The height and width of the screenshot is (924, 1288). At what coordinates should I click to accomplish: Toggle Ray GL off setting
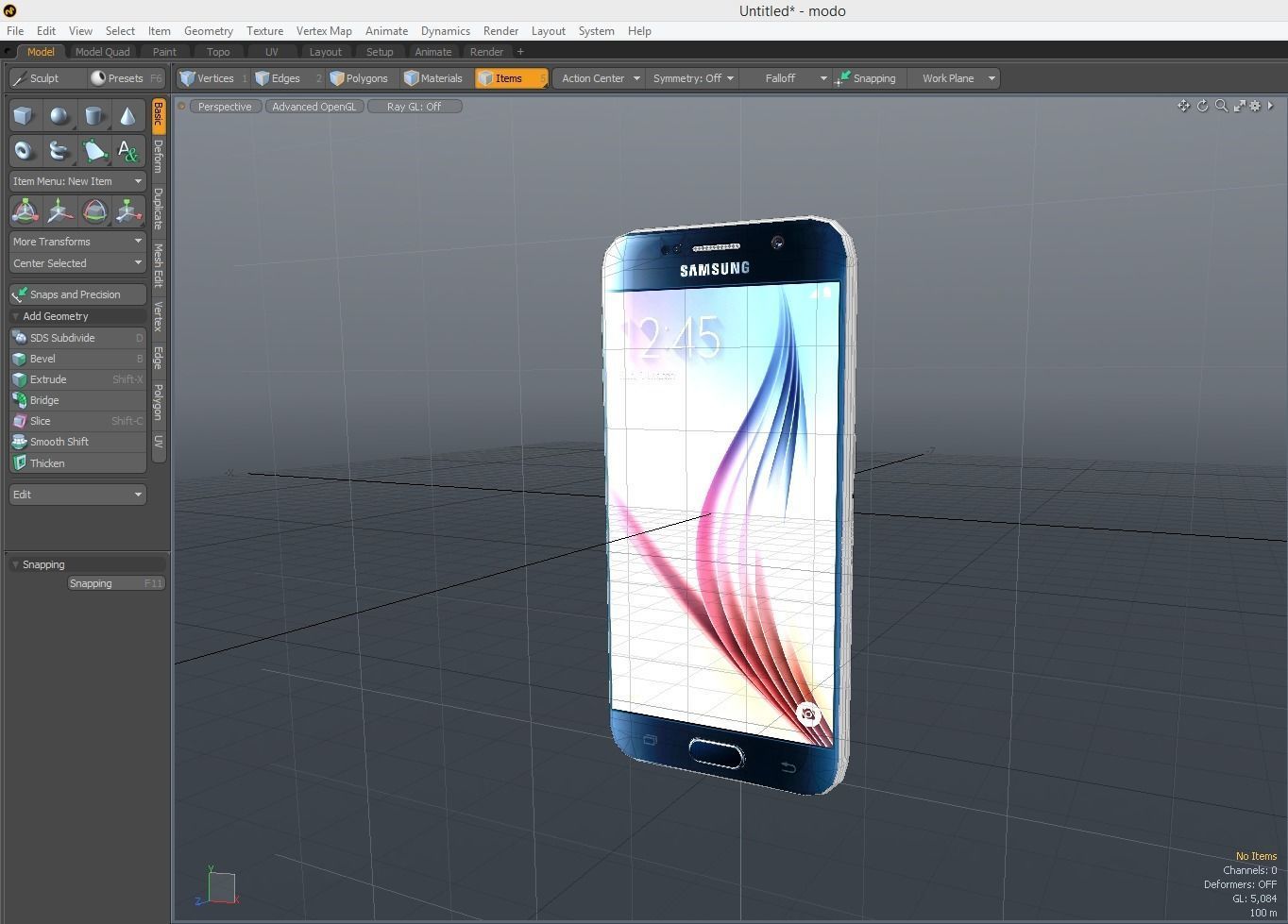click(x=414, y=107)
